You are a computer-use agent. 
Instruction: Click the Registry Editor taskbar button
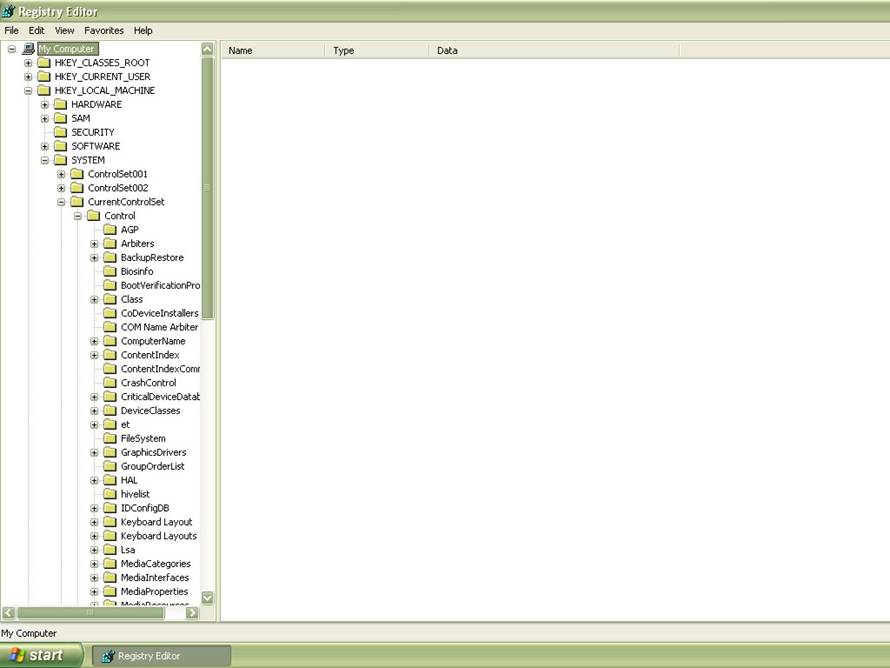[161, 656]
